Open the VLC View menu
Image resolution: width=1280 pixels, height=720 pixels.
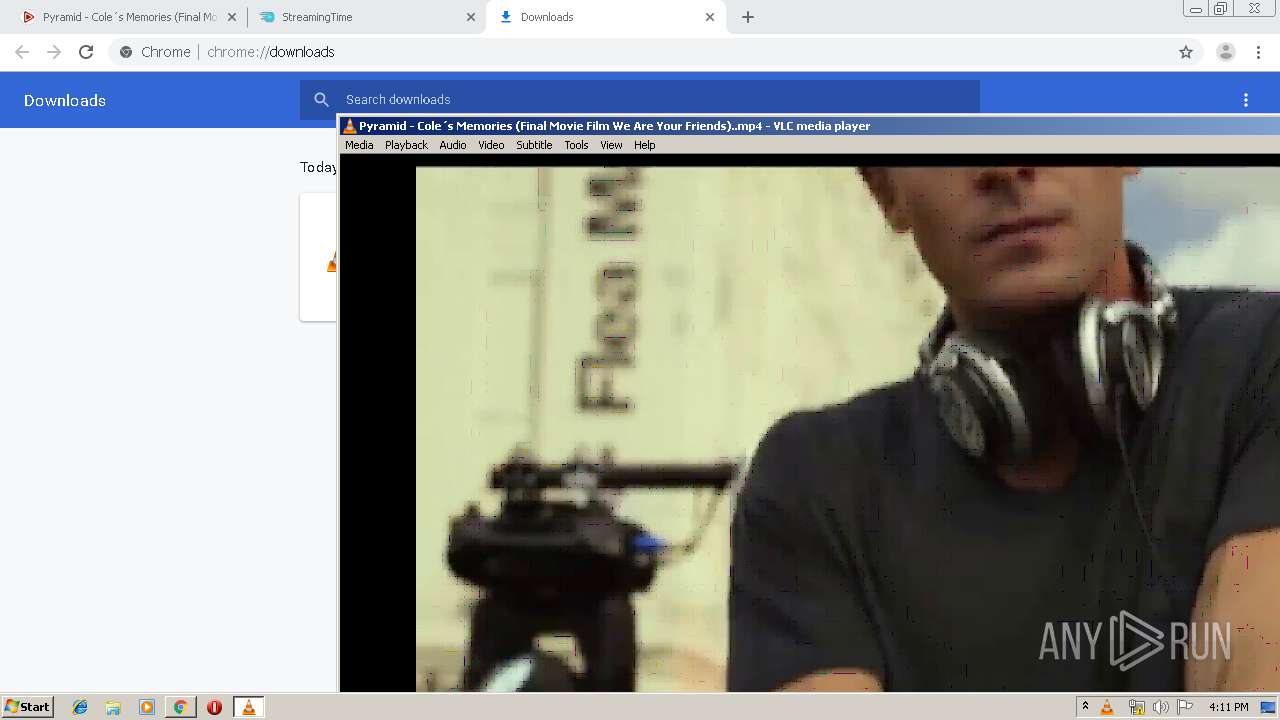[611, 145]
